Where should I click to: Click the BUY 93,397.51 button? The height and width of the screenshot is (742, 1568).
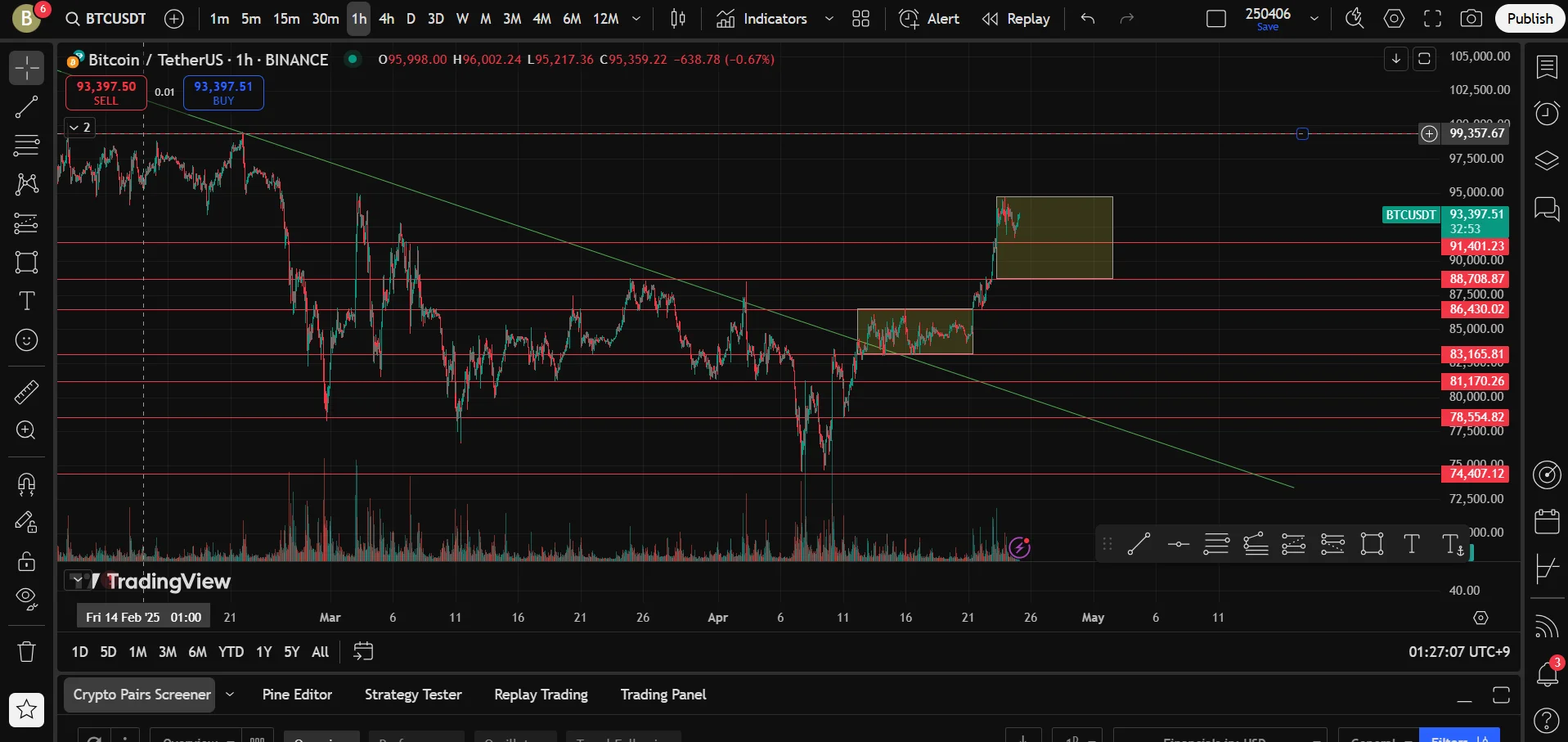click(x=223, y=92)
